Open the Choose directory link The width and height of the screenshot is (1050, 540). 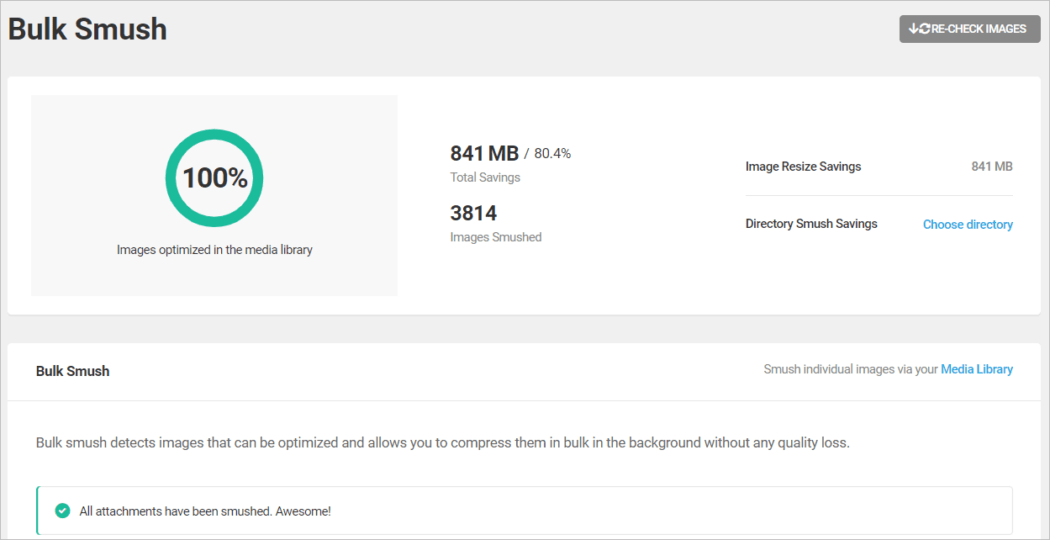[967, 225]
